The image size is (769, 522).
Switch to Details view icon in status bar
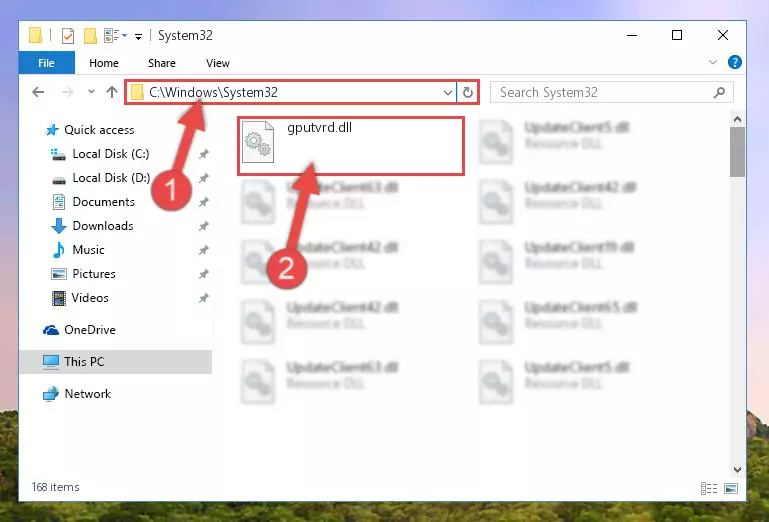pyautogui.click(x=709, y=488)
